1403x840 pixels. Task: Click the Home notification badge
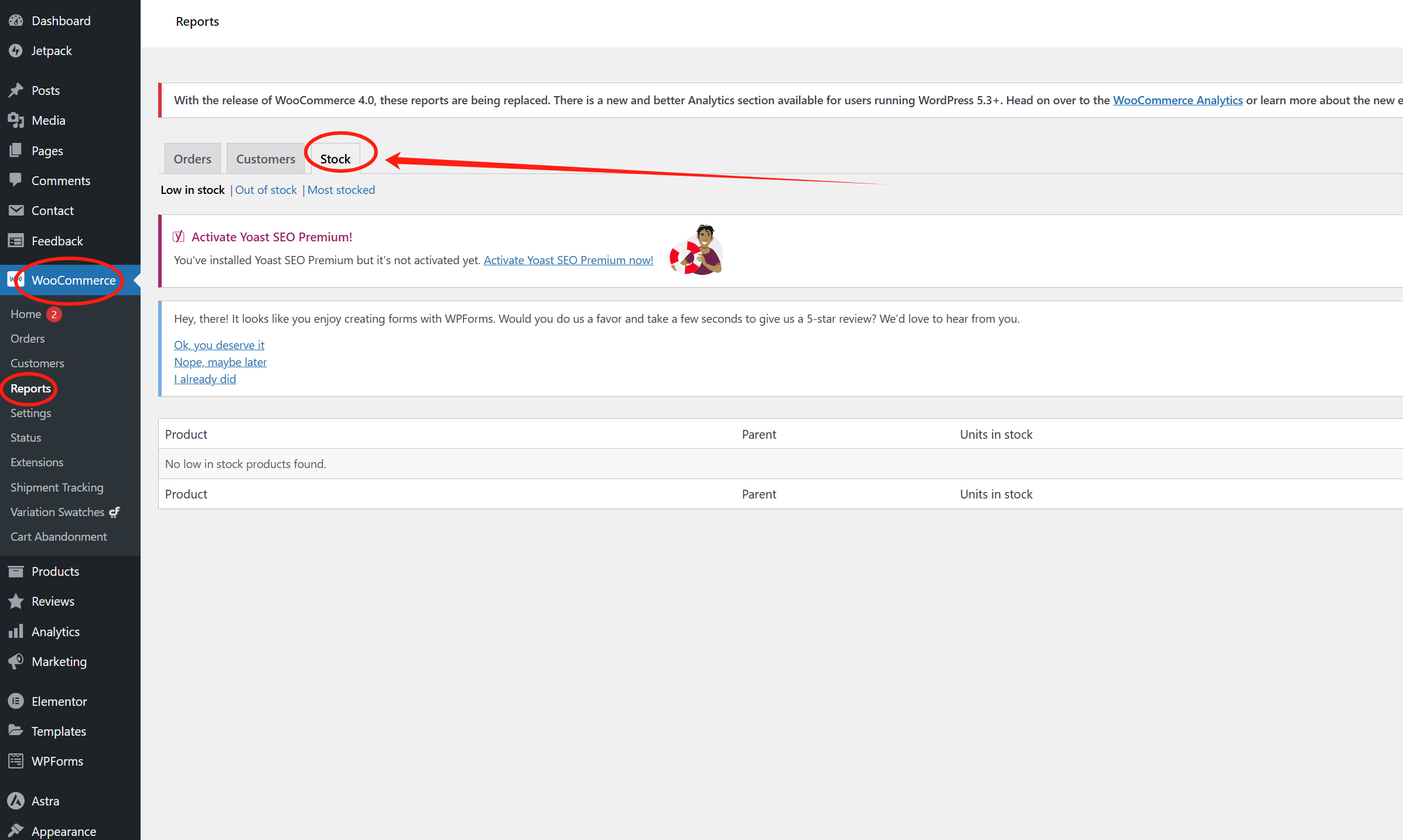coord(53,314)
